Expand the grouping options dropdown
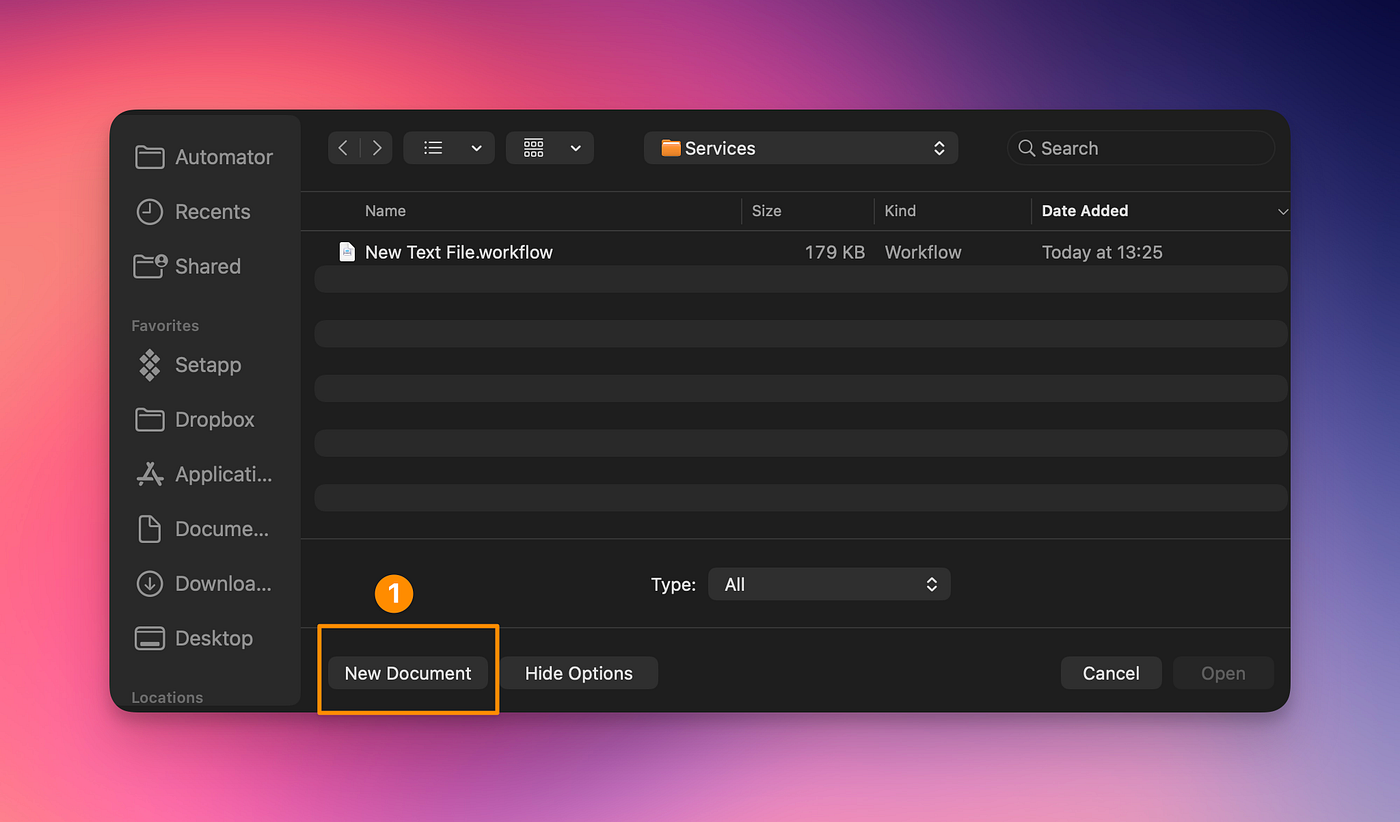This screenshot has width=1400, height=822. click(x=549, y=147)
